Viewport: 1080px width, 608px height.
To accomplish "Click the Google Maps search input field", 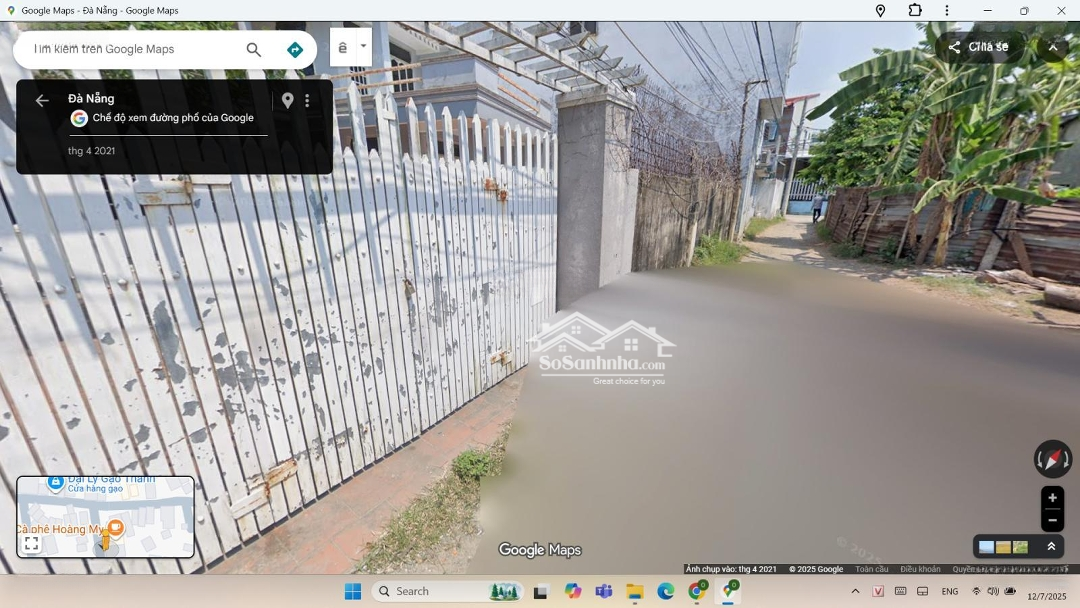I will [x=130, y=49].
